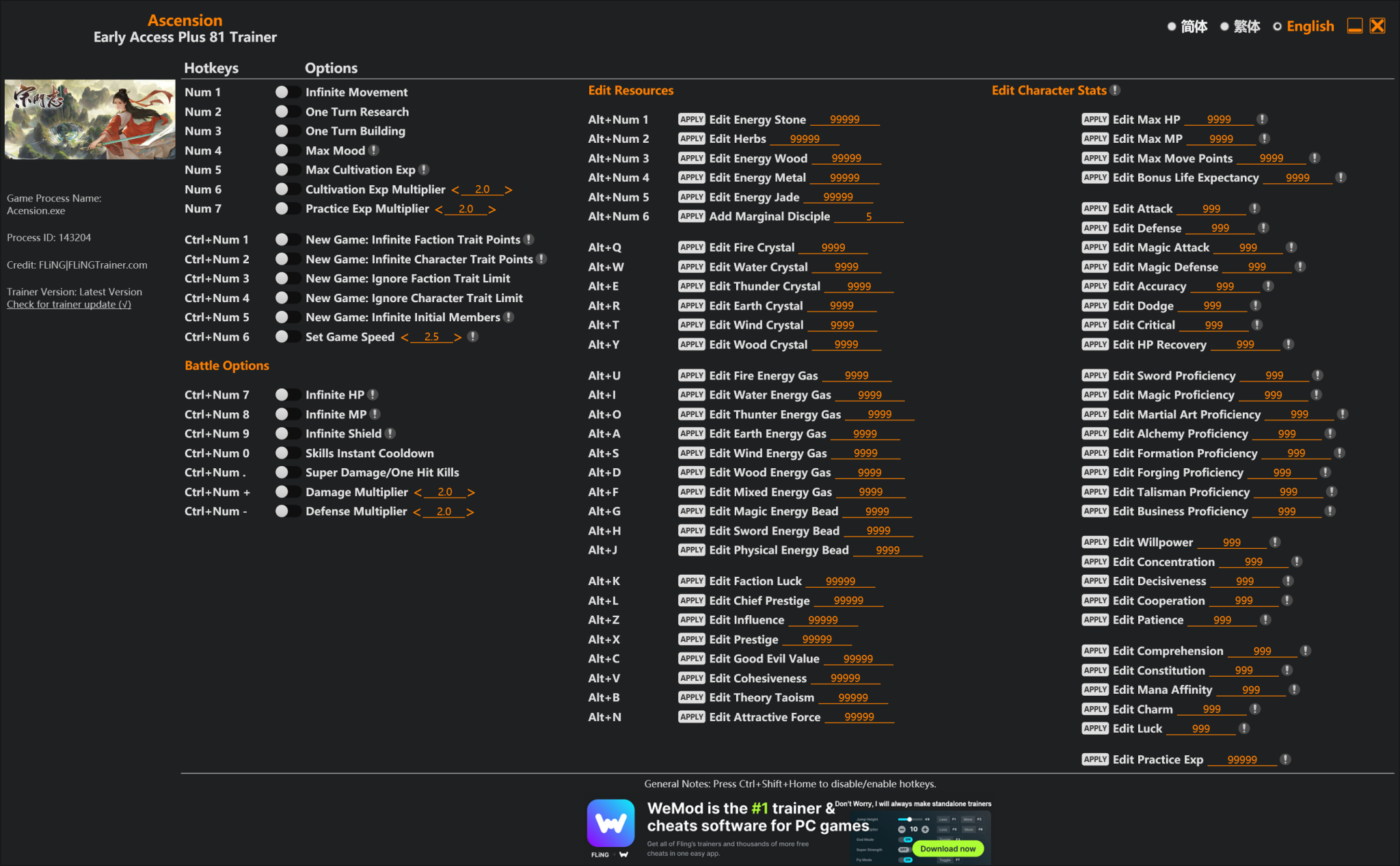Click Download now in WeMod banner
This screenshot has height=866, width=1400.
(947, 848)
